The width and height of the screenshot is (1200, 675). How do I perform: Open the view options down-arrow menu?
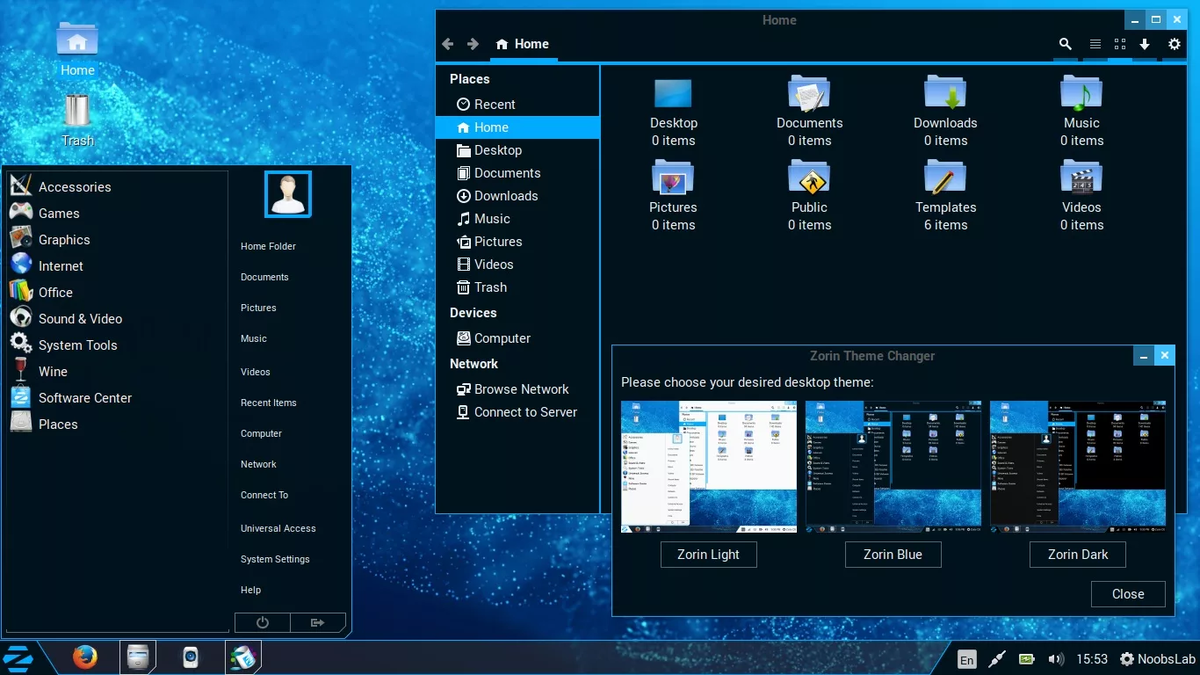tap(1145, 44)
